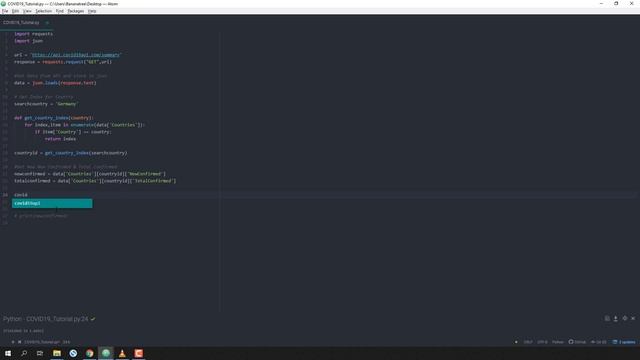Click the code line 'import json'
Image resolution: width=640 pixels, height=360 pixels.
point(29,41)
